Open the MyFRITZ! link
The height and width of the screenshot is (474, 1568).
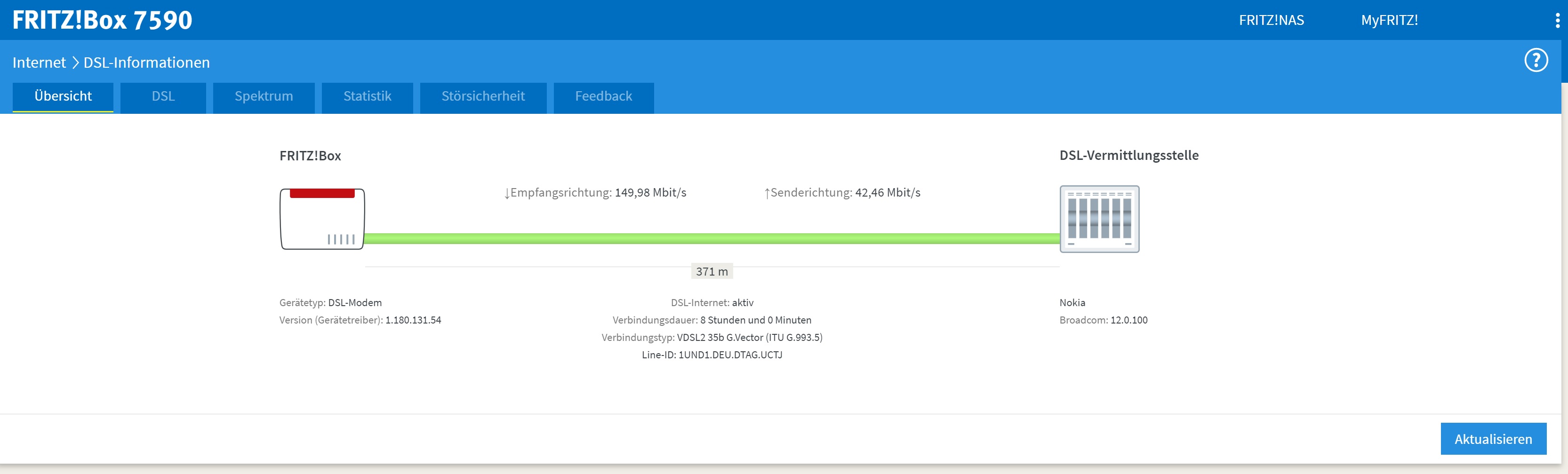pos(1389,20)
